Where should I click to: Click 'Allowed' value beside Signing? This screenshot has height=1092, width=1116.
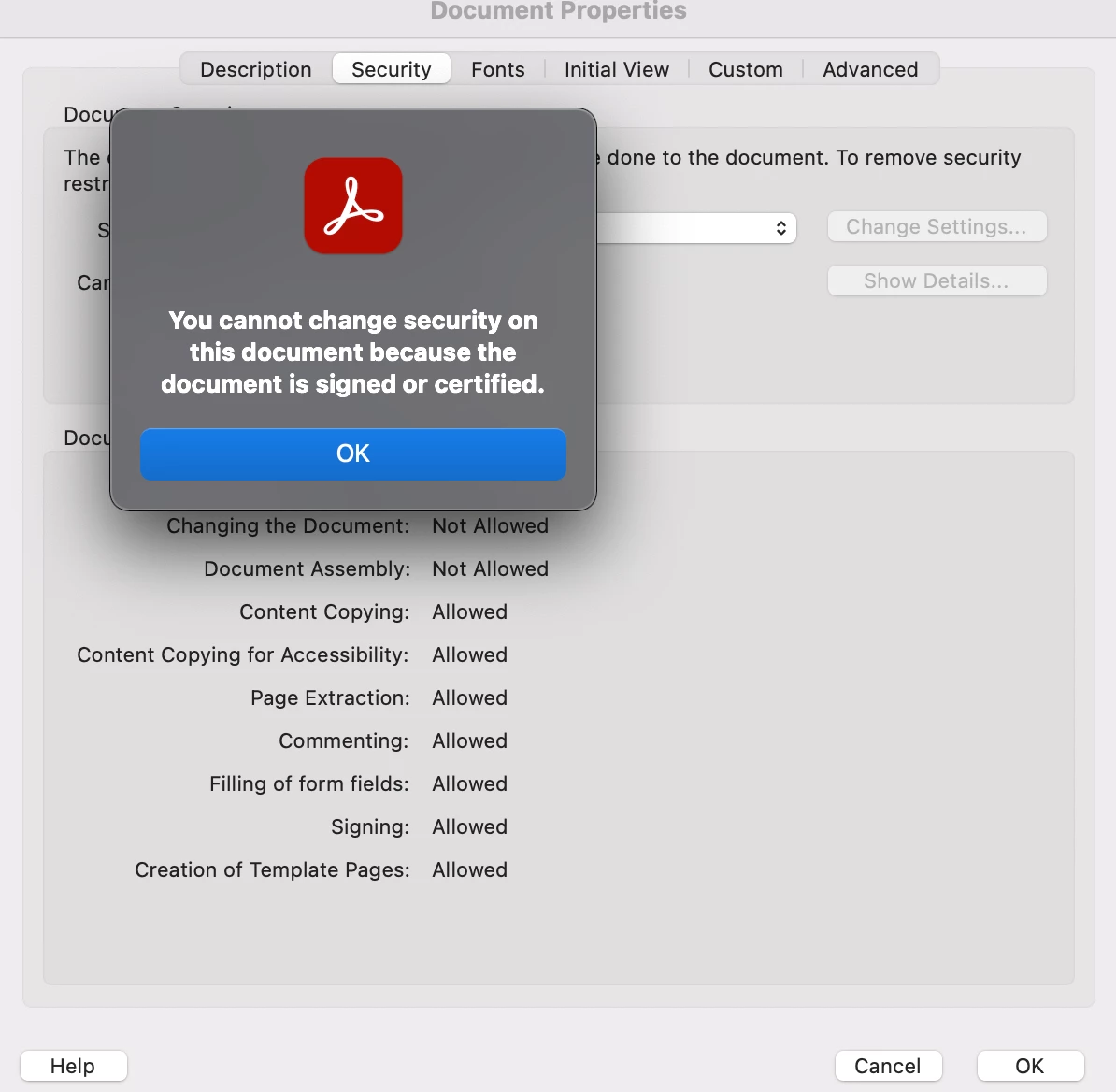pos(470,826)
